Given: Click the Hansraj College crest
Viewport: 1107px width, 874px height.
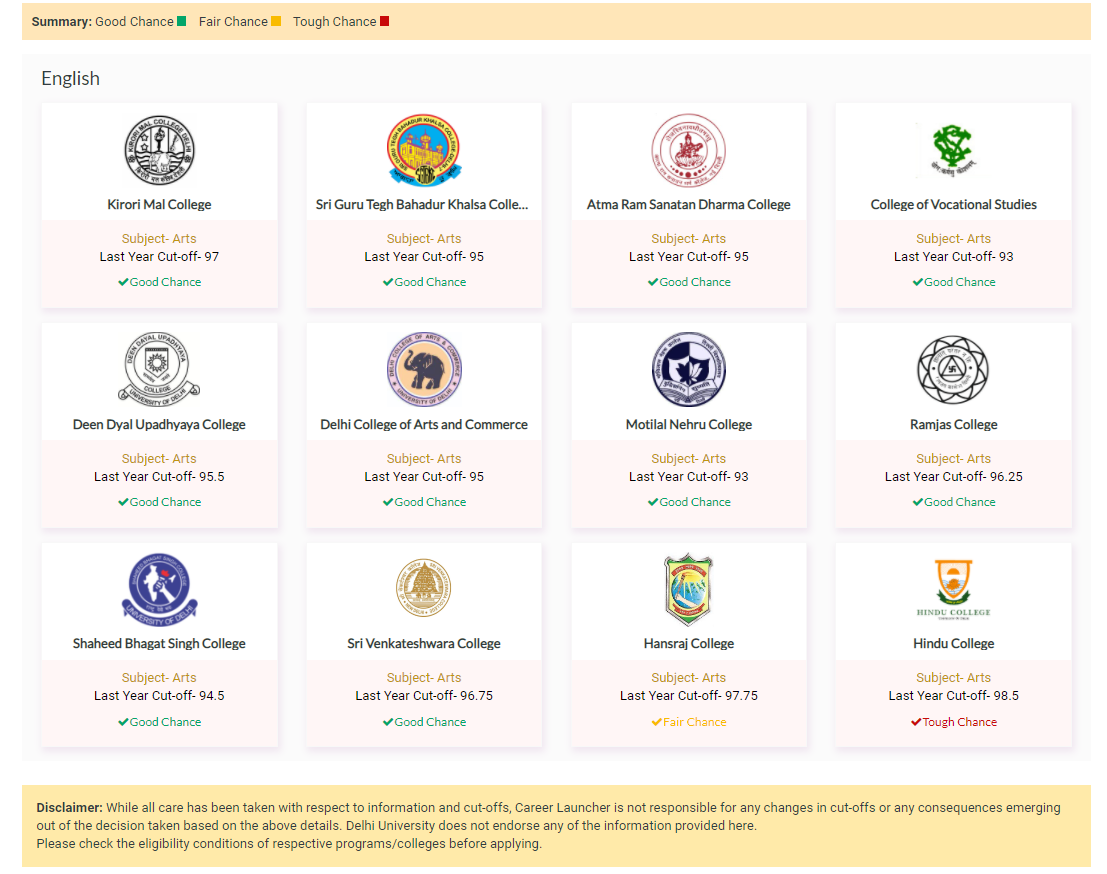Looking at the screenshot, I should pyautogui.click(x=688, y=590).
